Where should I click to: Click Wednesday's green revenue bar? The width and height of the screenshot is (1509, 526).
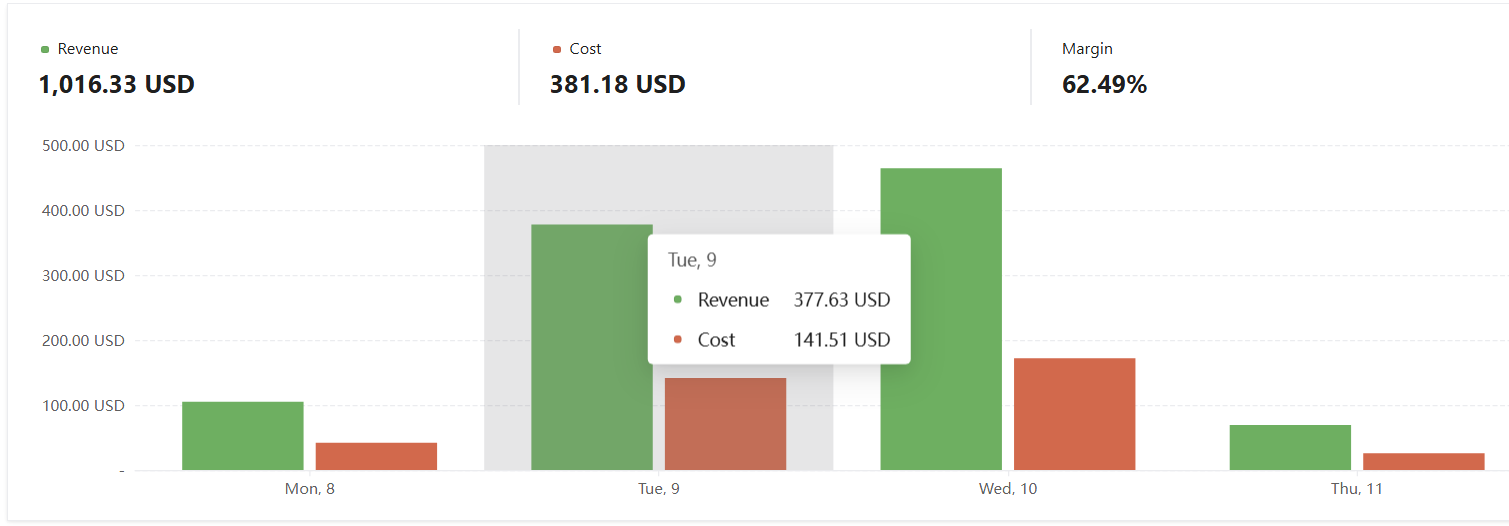point(941,319)
